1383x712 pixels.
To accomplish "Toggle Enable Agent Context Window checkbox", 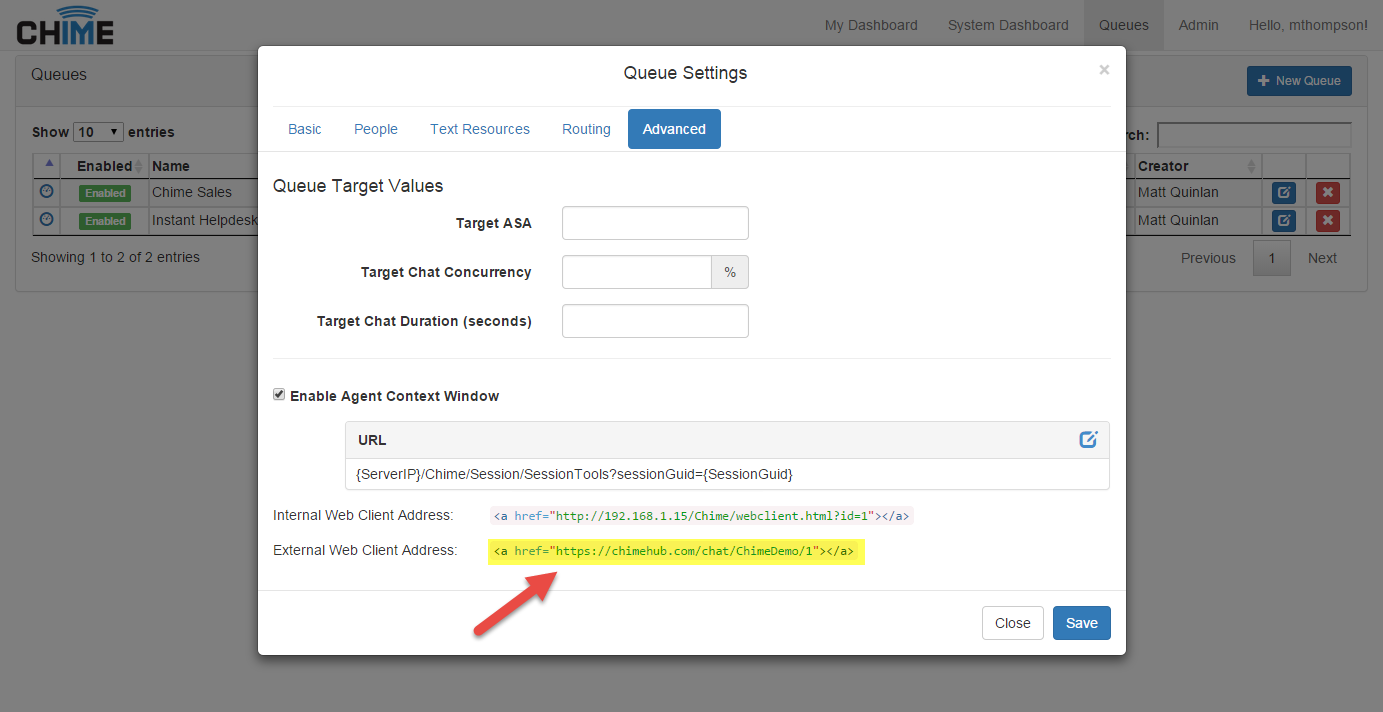I will click(x=279, y=395).
